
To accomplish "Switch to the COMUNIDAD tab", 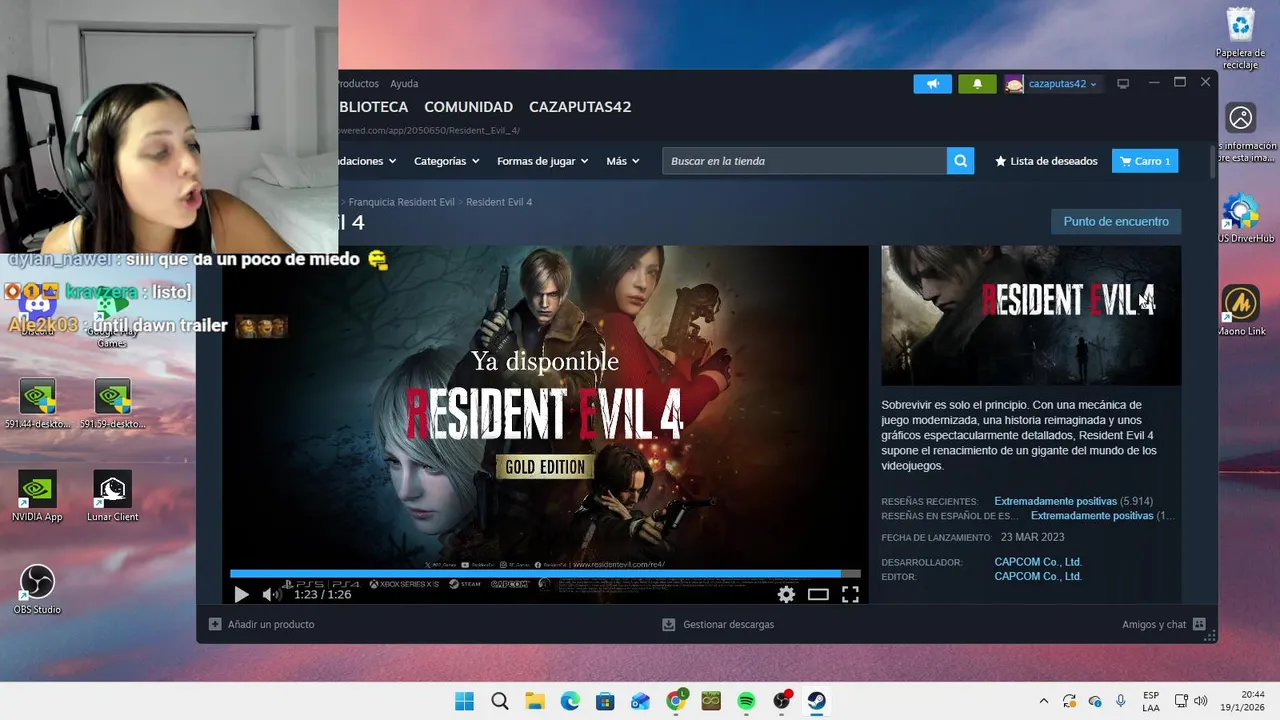I will [468, 107].
